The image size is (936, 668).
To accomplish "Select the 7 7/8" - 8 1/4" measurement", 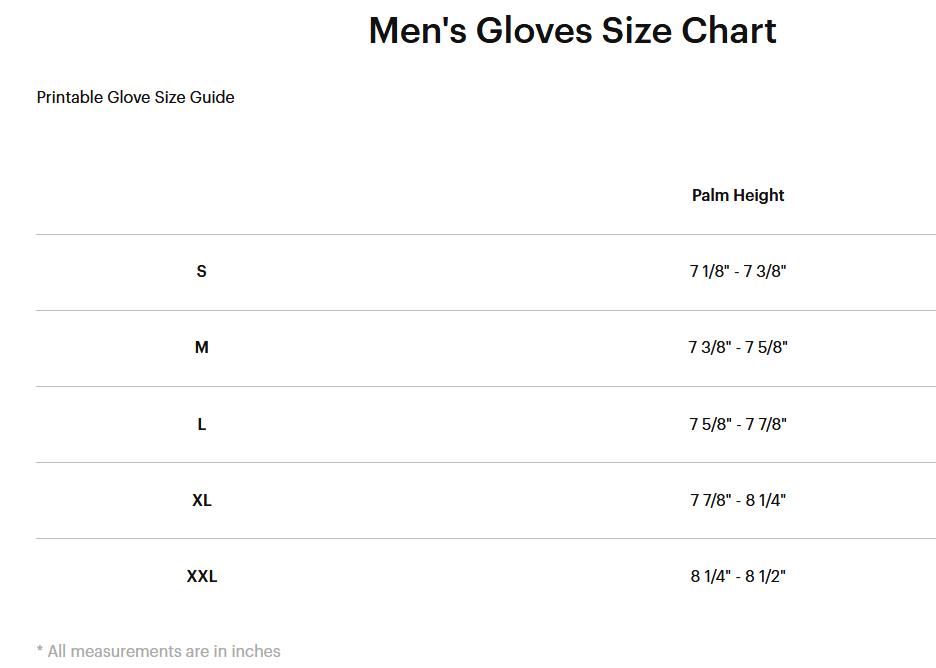I will [738, 500].
